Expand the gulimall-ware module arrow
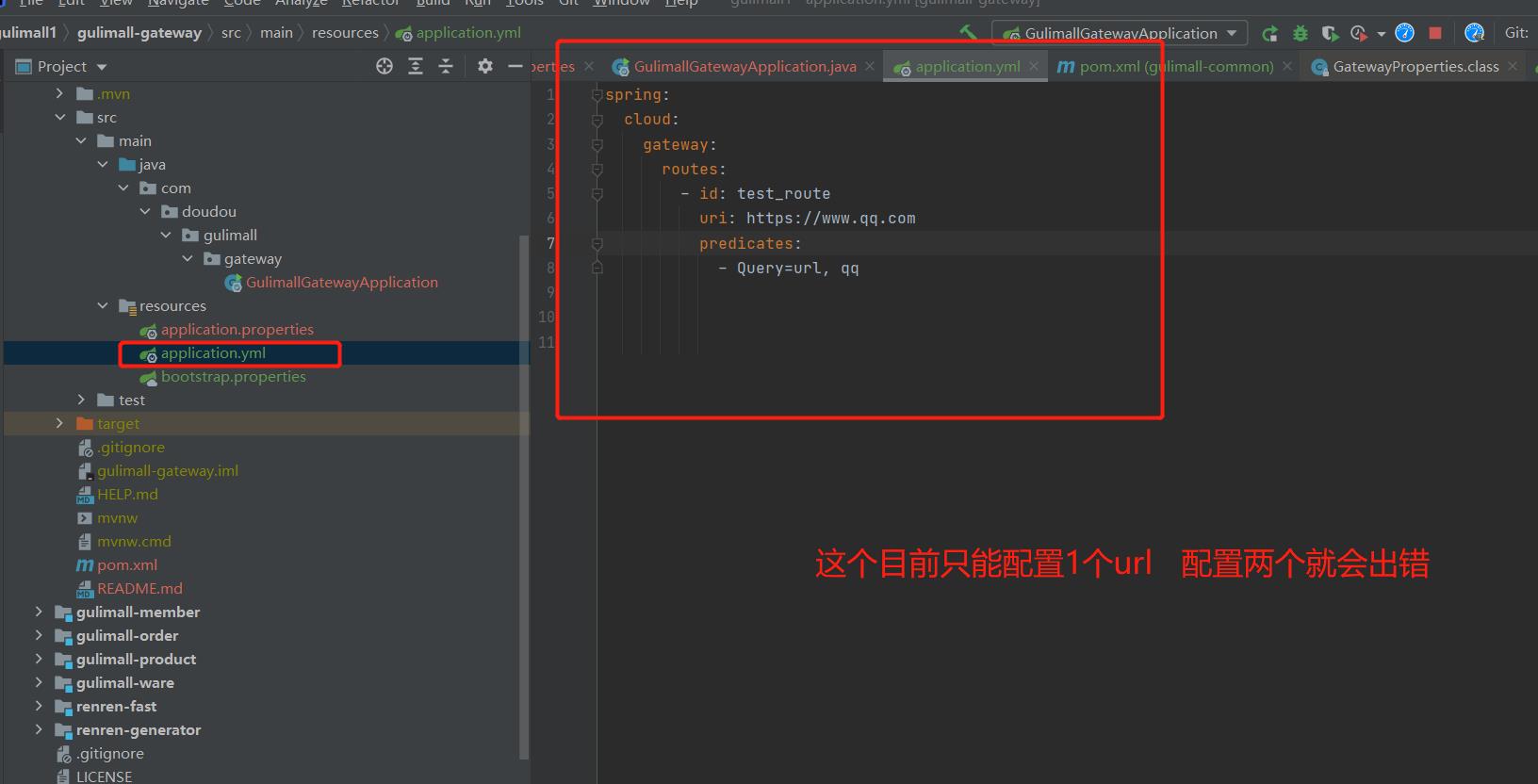1538x784 pixels. click(39, 682)
